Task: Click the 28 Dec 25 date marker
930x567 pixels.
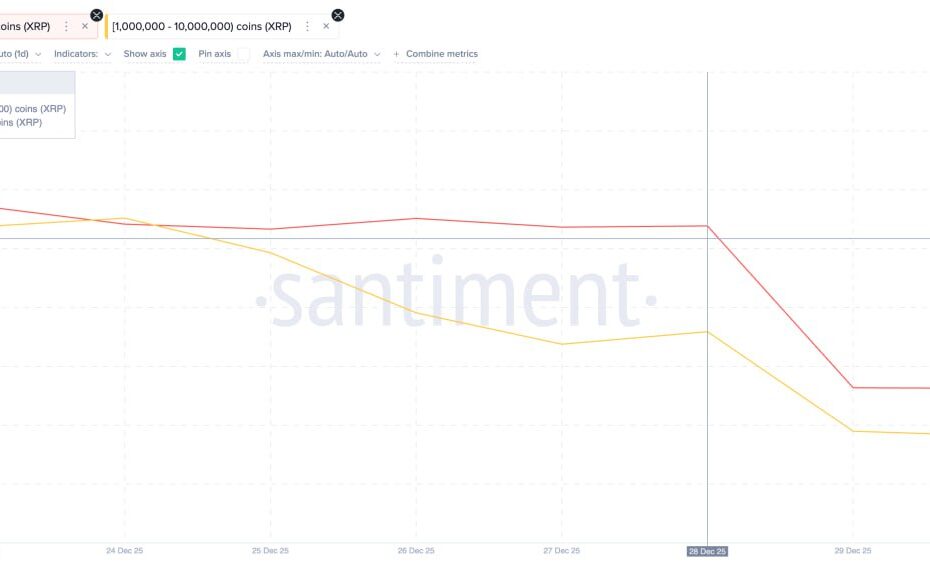Action: pos(707,551)
